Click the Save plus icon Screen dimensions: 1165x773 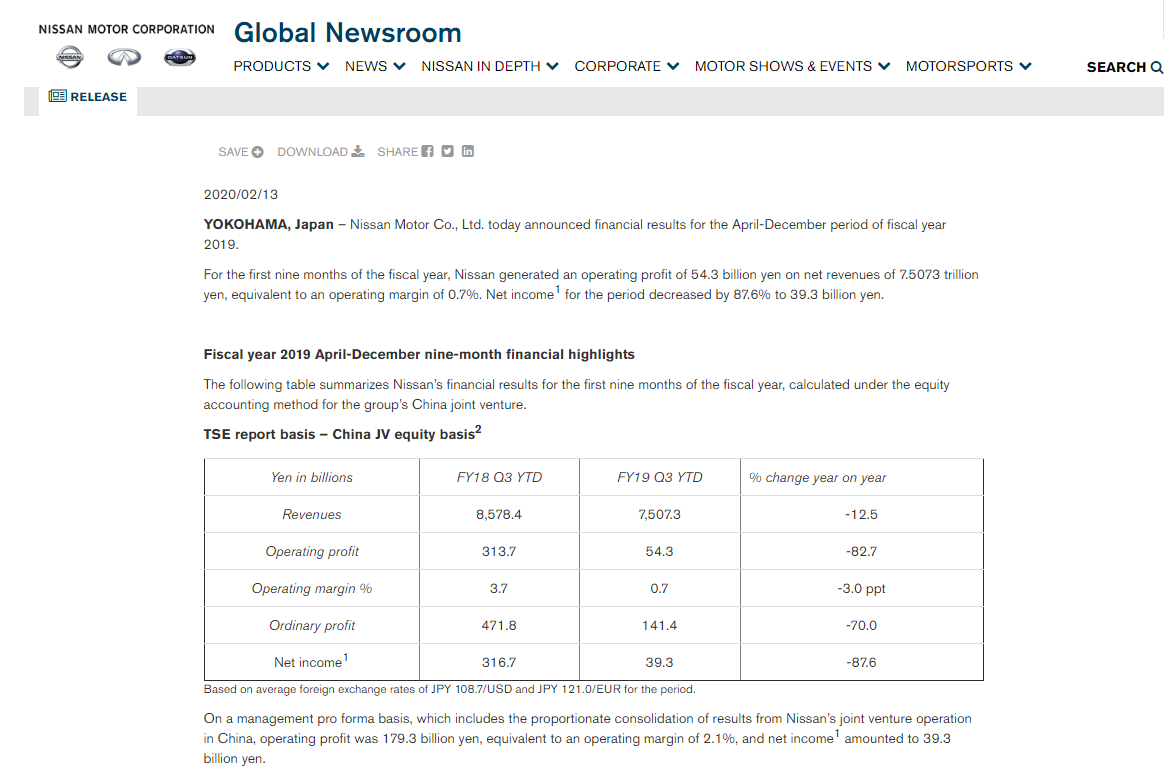click(258, 152)
